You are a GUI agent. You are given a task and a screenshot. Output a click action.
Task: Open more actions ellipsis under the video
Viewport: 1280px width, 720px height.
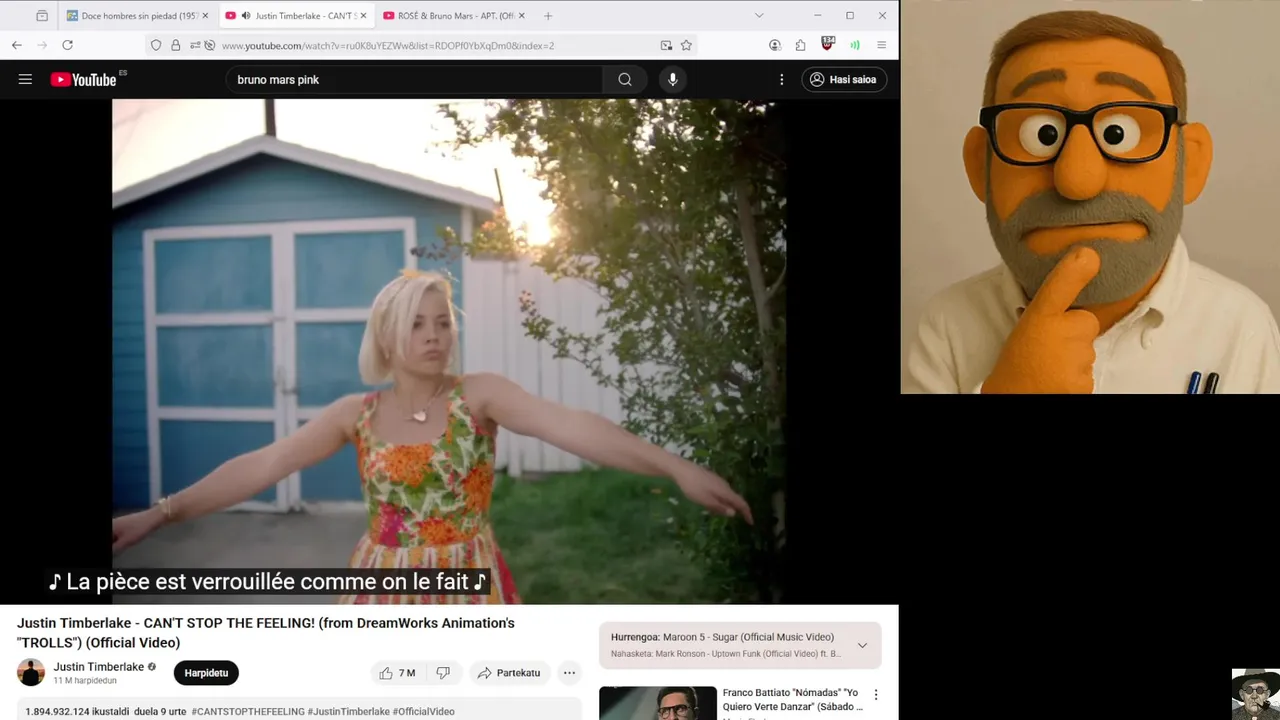[569, 673]
